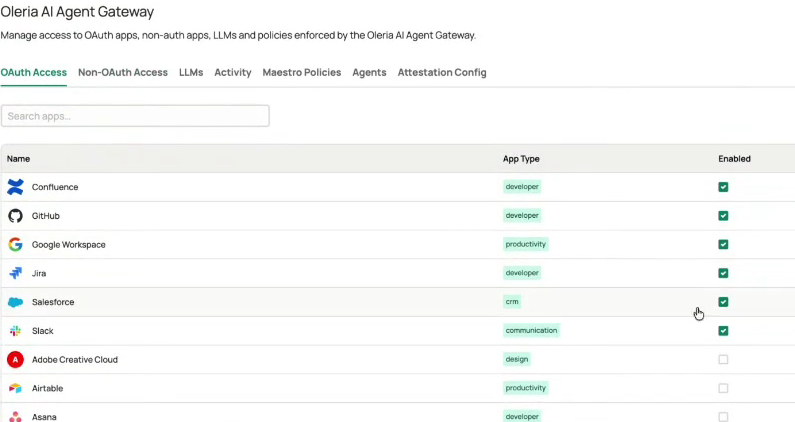
Task: Click the Jira logo icon
Action: coord(15,273)
